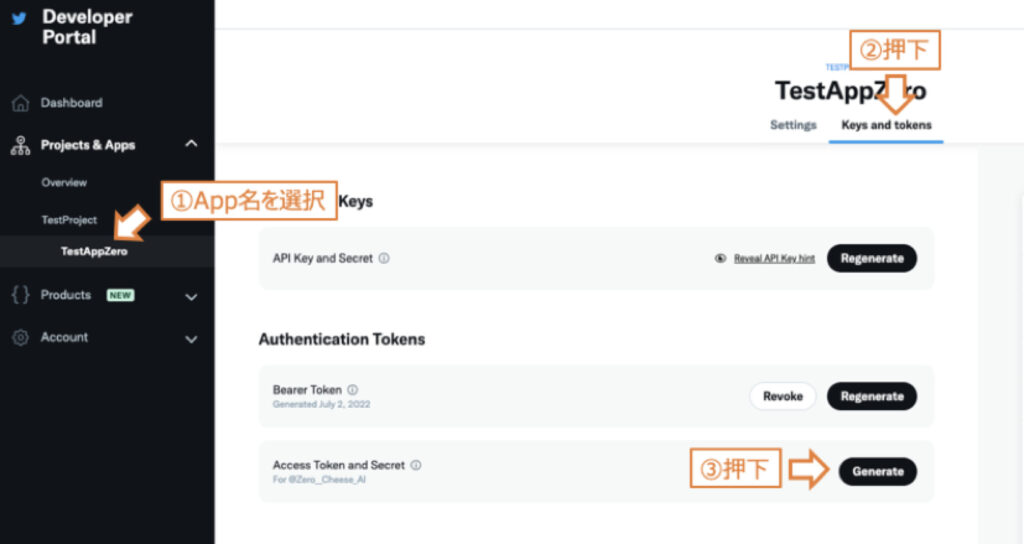Click the Products curly braces icon
Viewport: 1024px width, 544px height.
pyautogui.click(x=20, y=295)
